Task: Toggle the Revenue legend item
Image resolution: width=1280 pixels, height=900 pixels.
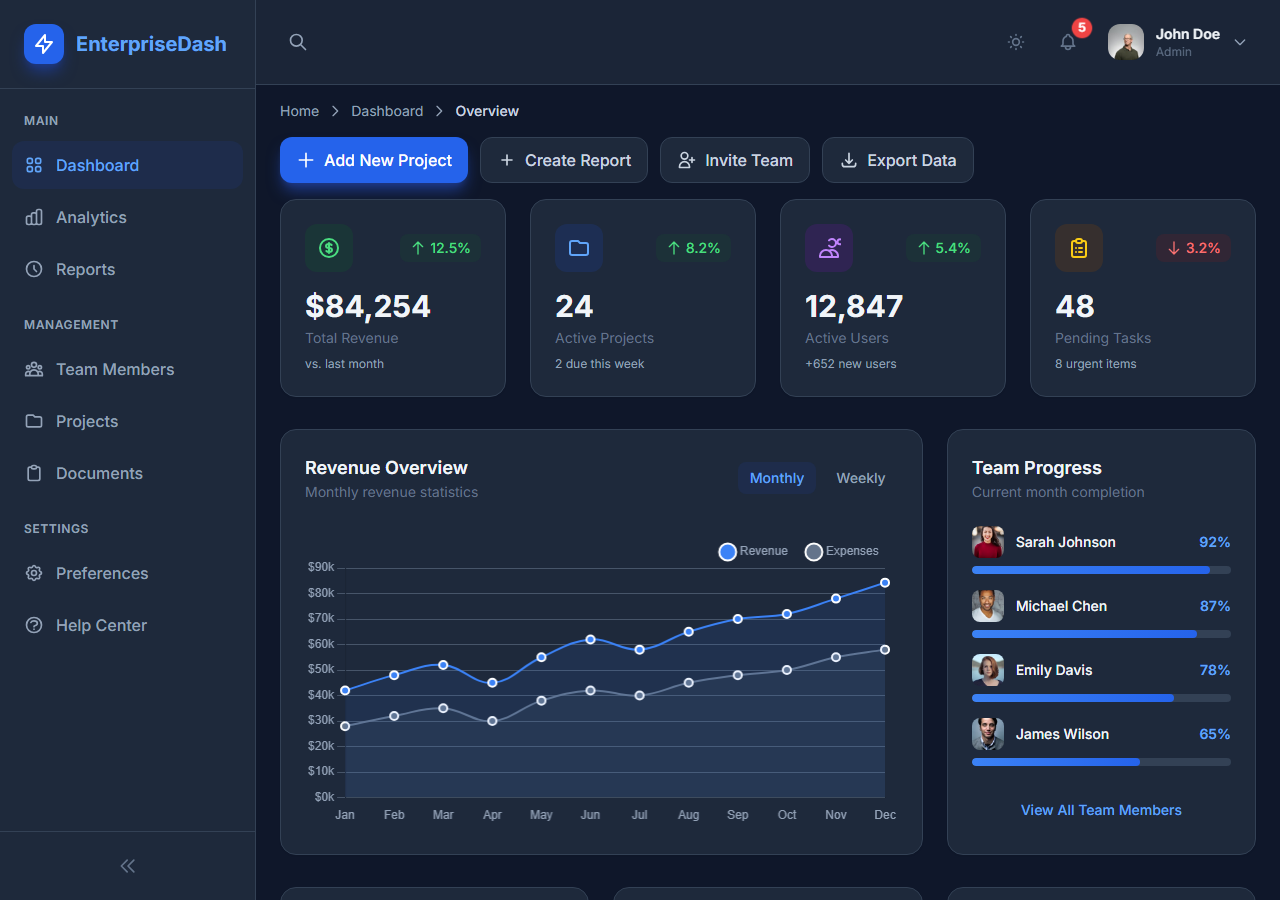Action: 753,551
